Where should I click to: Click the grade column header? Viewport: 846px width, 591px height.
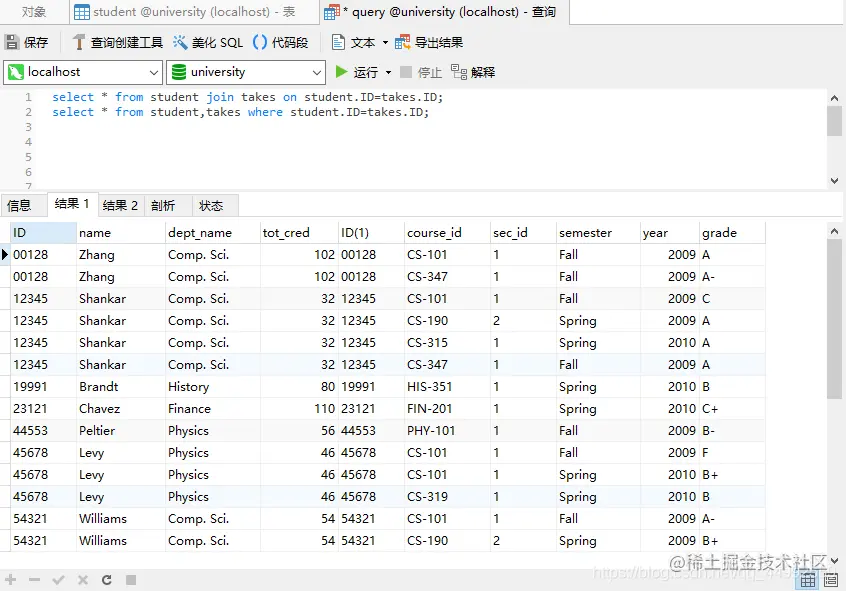pos(732,233)
